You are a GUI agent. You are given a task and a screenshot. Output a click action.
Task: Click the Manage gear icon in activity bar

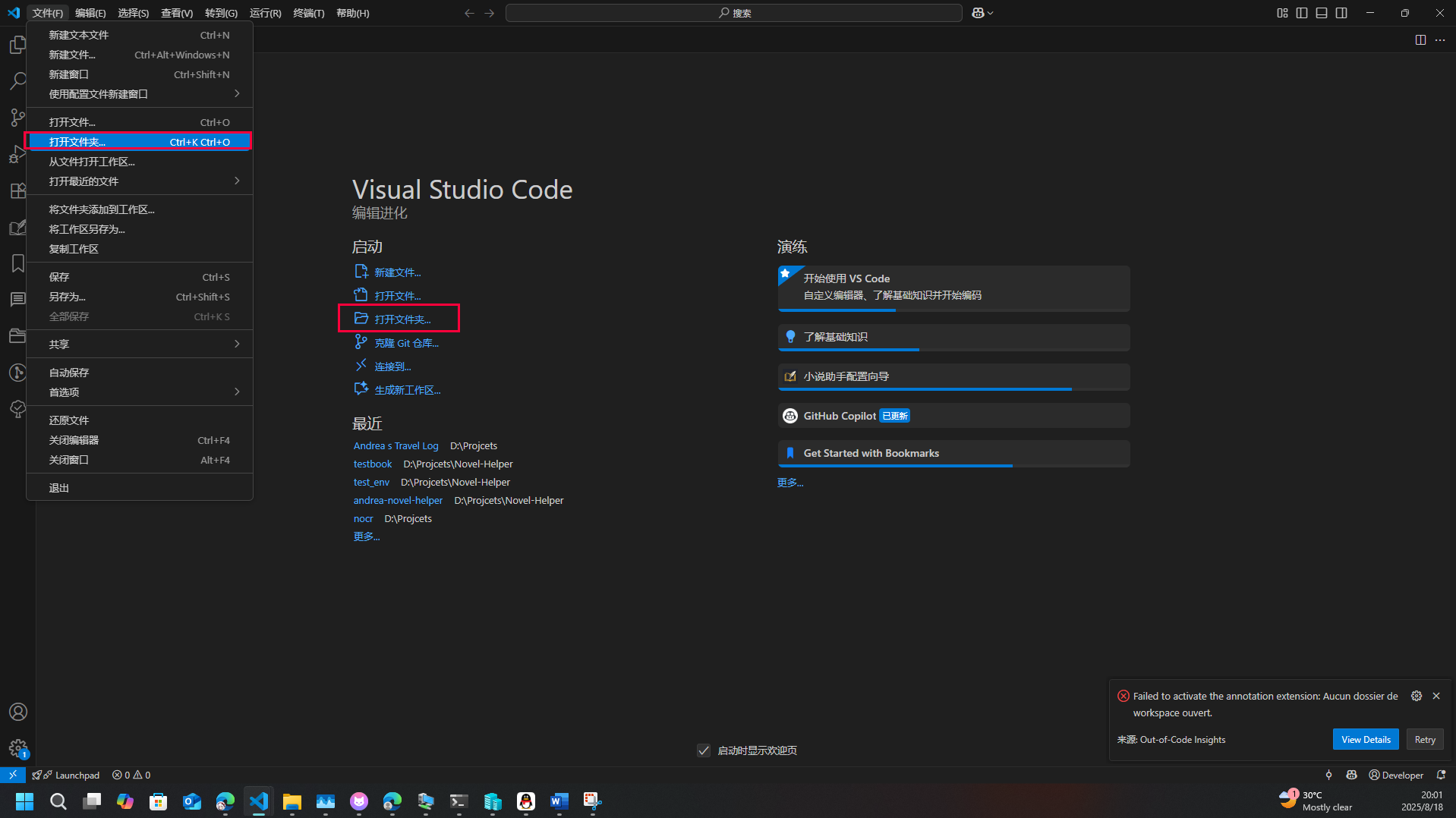[x=17, y=748]
